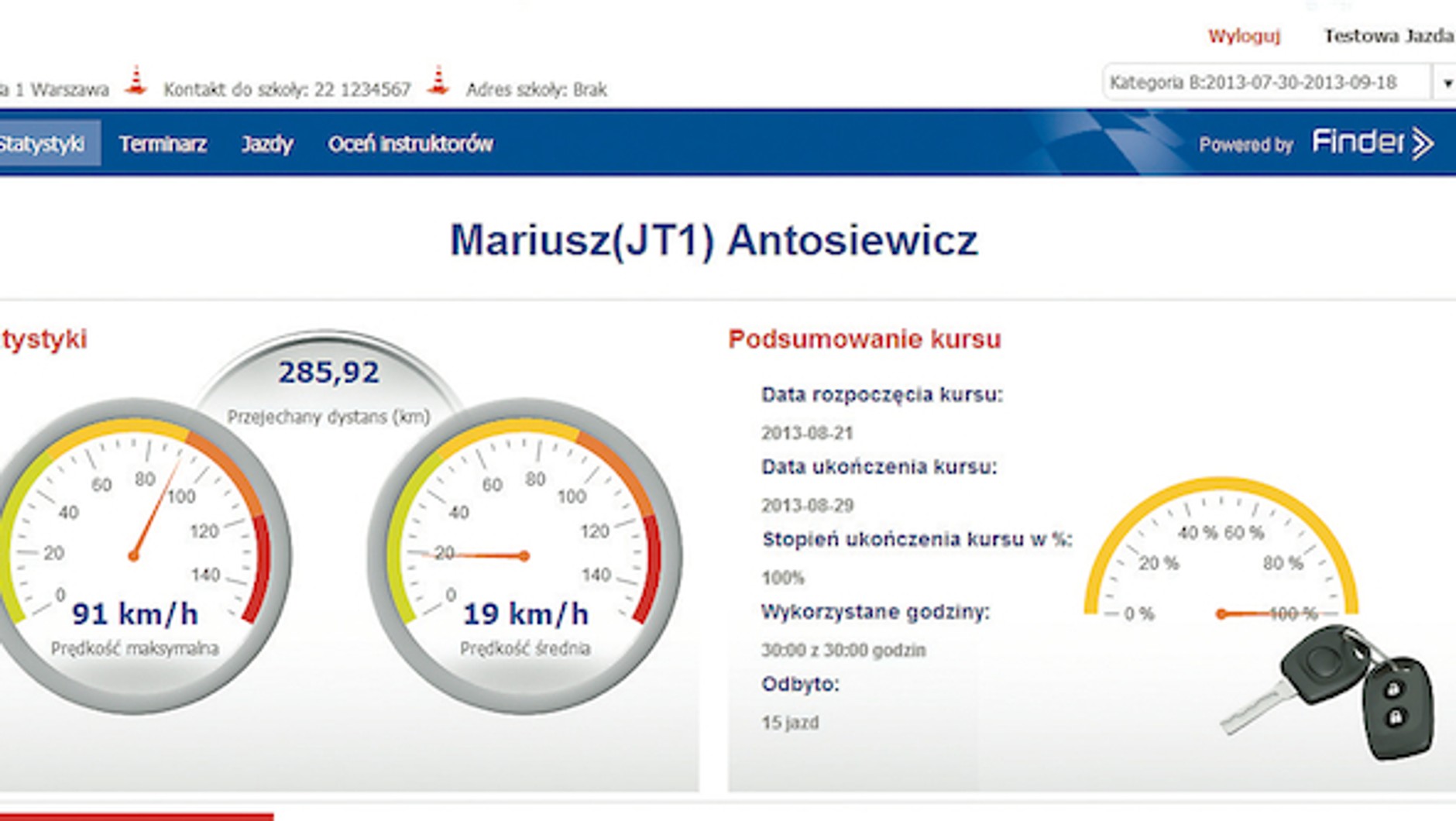
Task: Click the Wykorzystane godziny label
Action: click(x=875, y=612)
